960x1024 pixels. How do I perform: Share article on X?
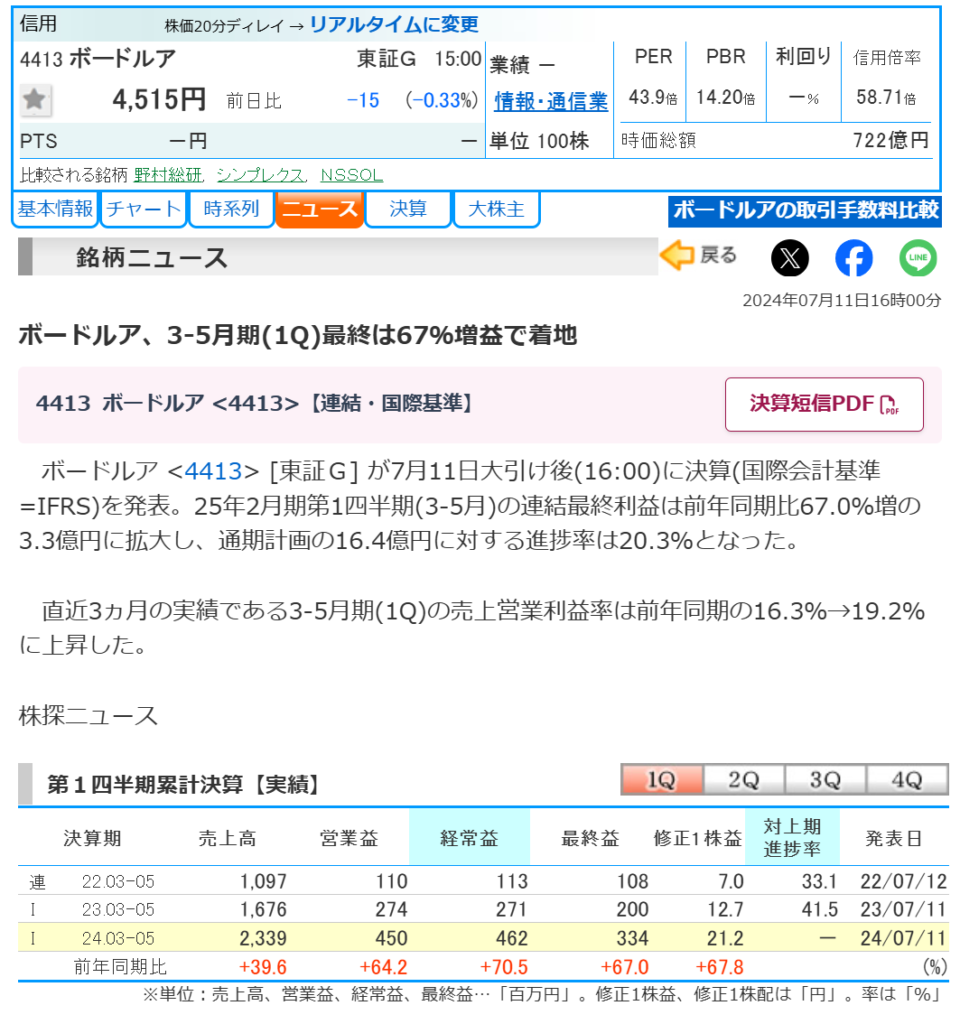coord(790,259)
